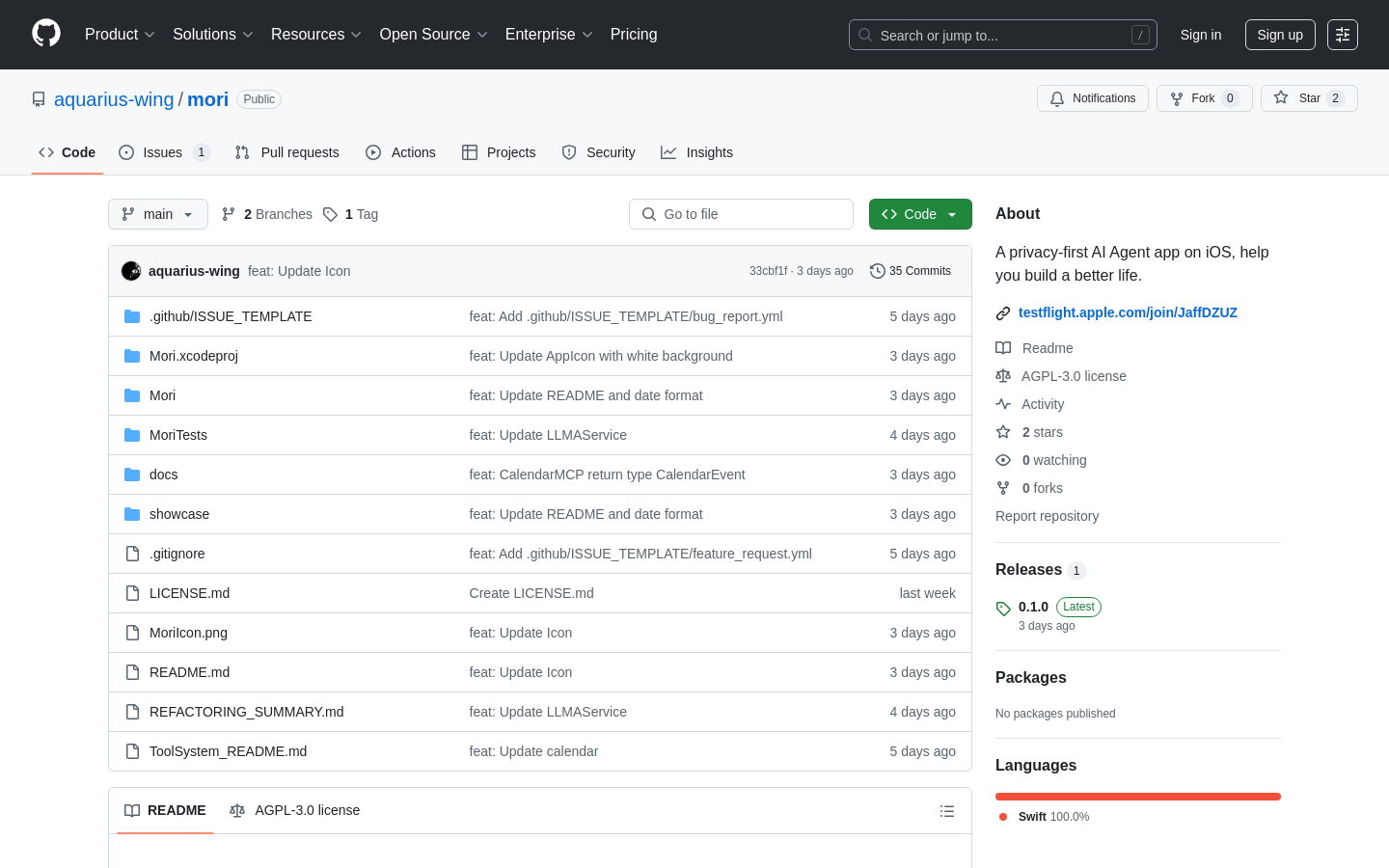Image resolution: width=1389 pixels, height=868 pixels.
Task: Click the docs folder icon
Action: click(132, 475)
